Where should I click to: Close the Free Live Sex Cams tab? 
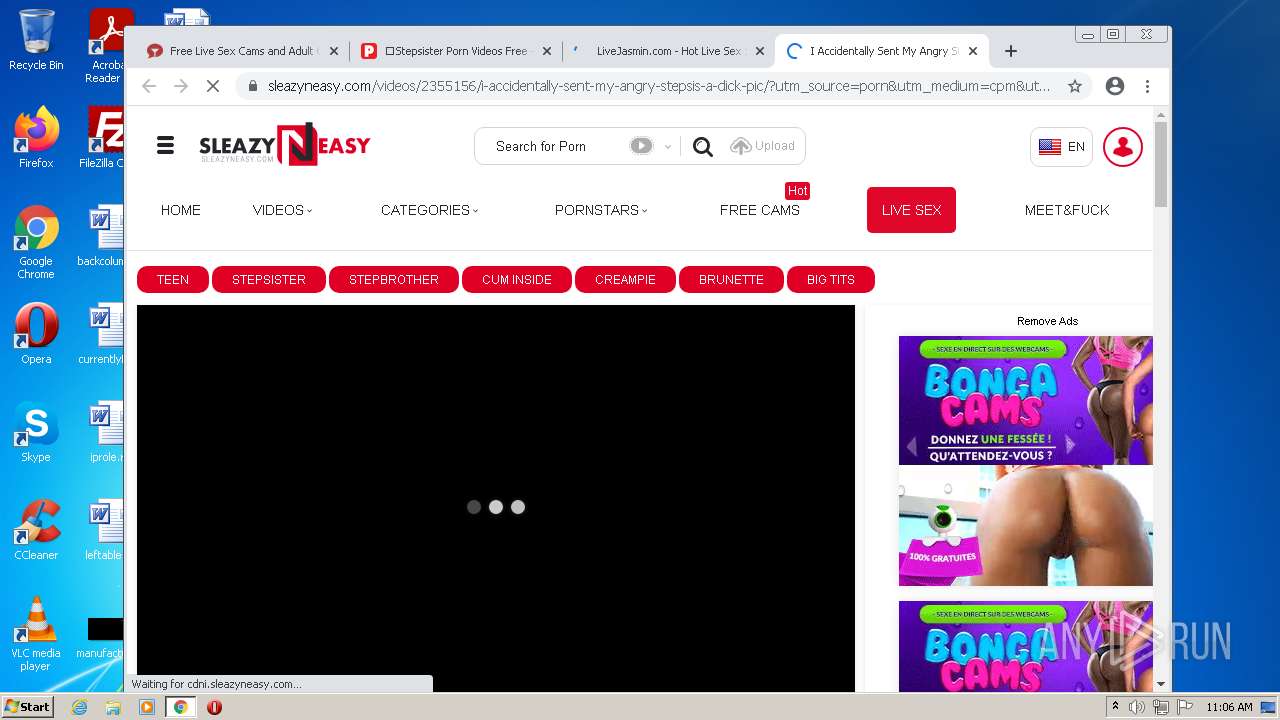point(334,51)
